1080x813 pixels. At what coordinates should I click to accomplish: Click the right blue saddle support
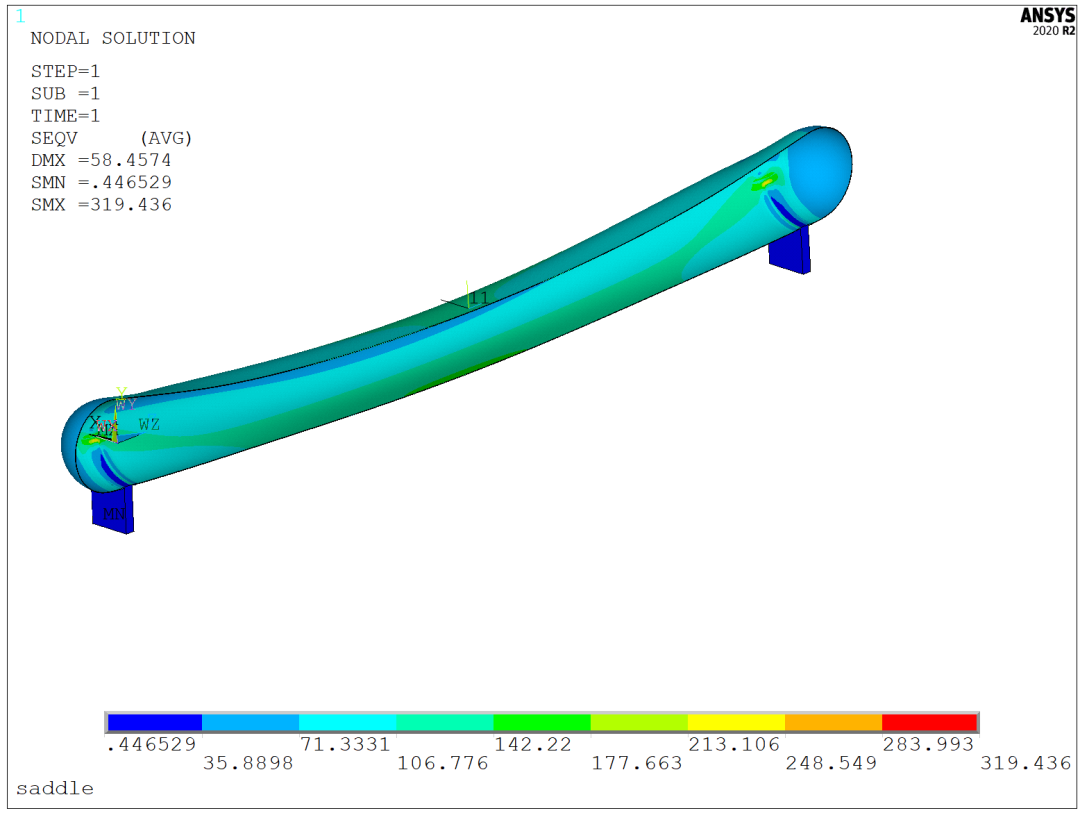click(790, 250)
